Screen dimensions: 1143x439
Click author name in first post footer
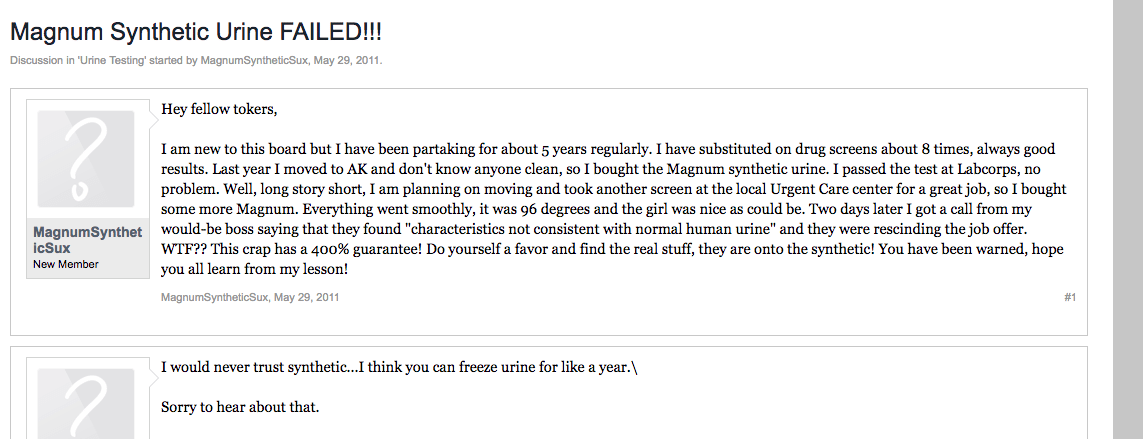point(214,297)
